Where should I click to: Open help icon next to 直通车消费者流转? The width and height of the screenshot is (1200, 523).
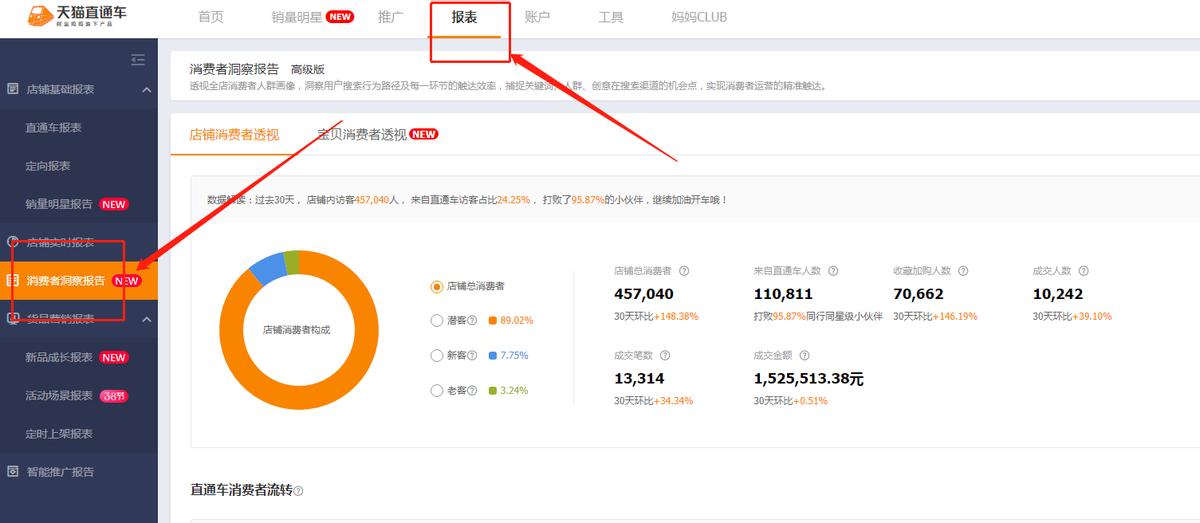[298, 491]
